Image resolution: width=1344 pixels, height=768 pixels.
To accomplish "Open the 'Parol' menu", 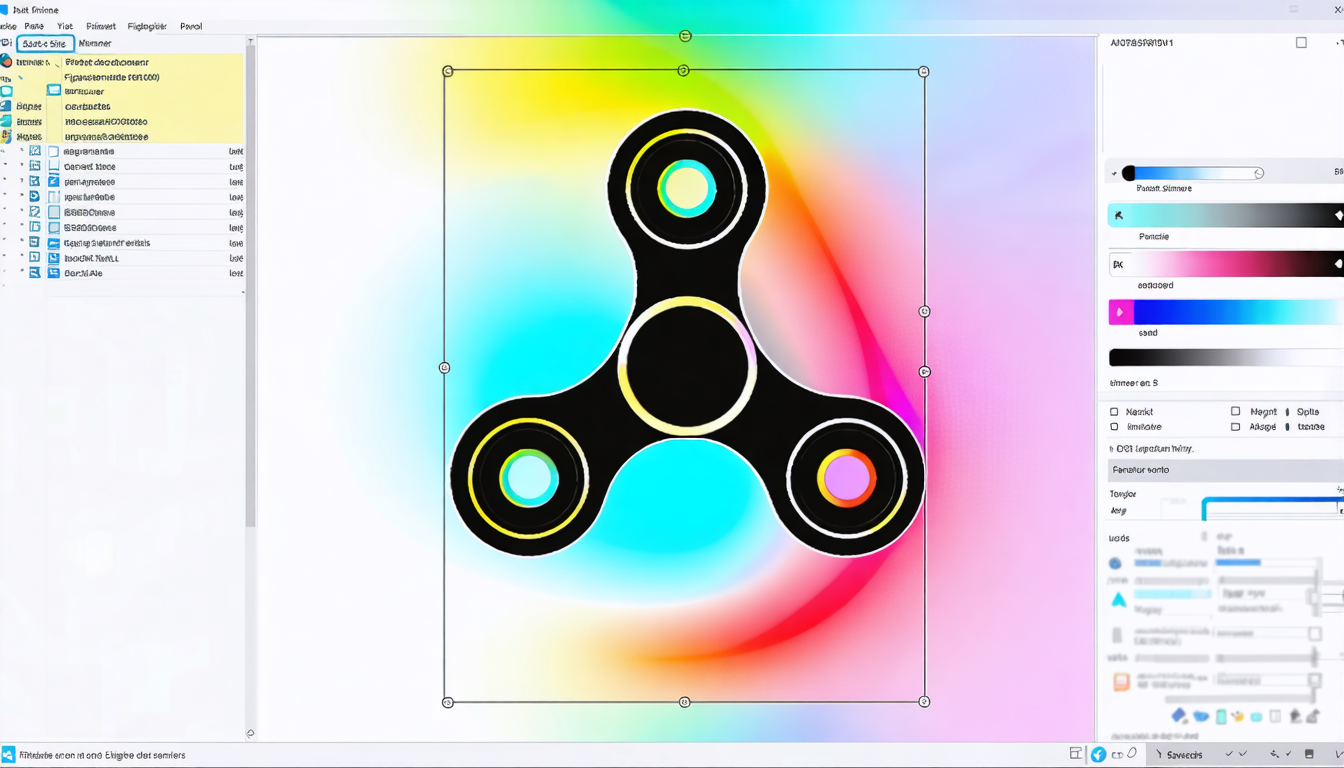I will (190, 27).
